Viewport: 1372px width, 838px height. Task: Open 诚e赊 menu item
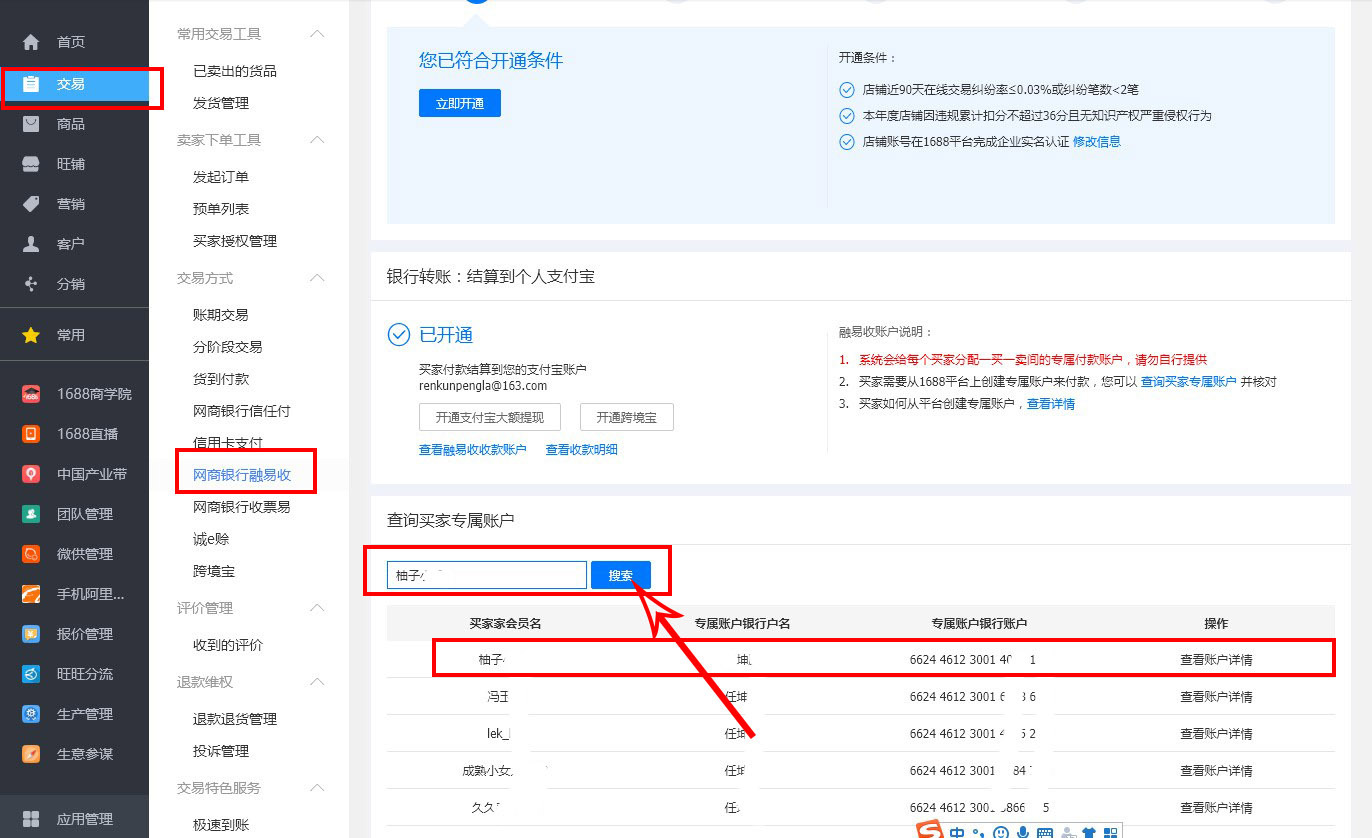tap(211, 539)
